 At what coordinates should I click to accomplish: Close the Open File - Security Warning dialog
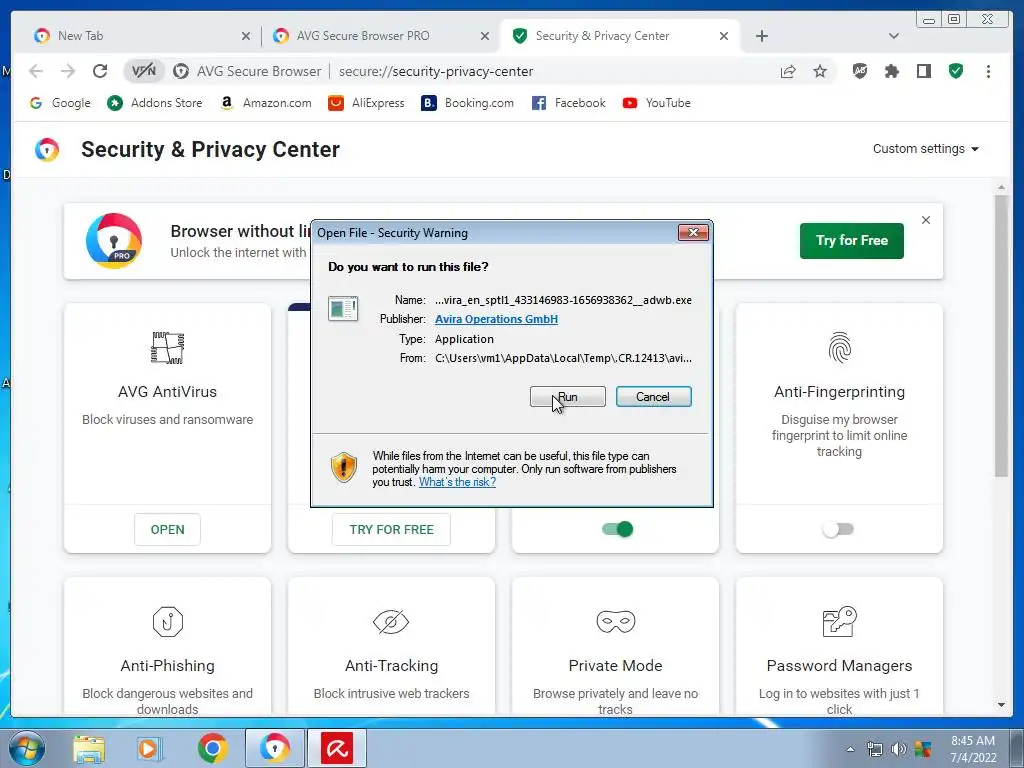click(x=693, y=232)
